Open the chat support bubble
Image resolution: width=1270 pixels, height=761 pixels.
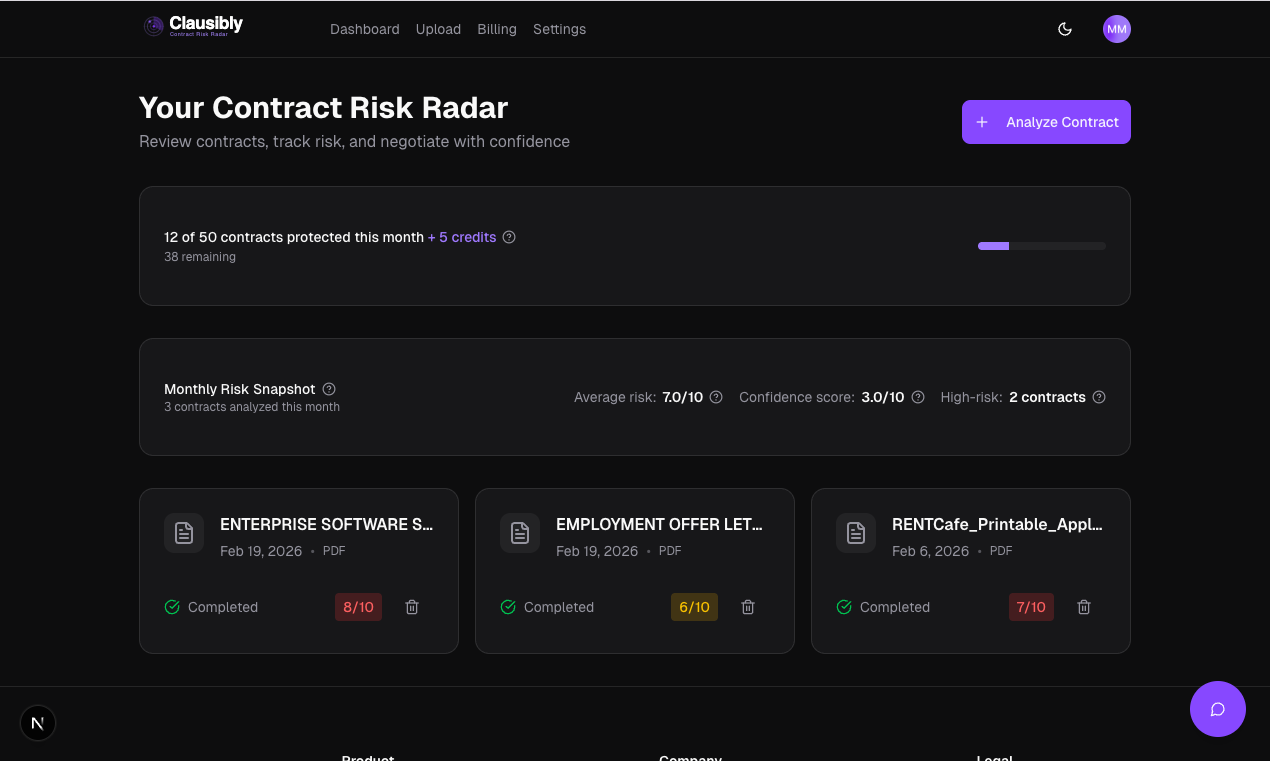coord(1217,709)
